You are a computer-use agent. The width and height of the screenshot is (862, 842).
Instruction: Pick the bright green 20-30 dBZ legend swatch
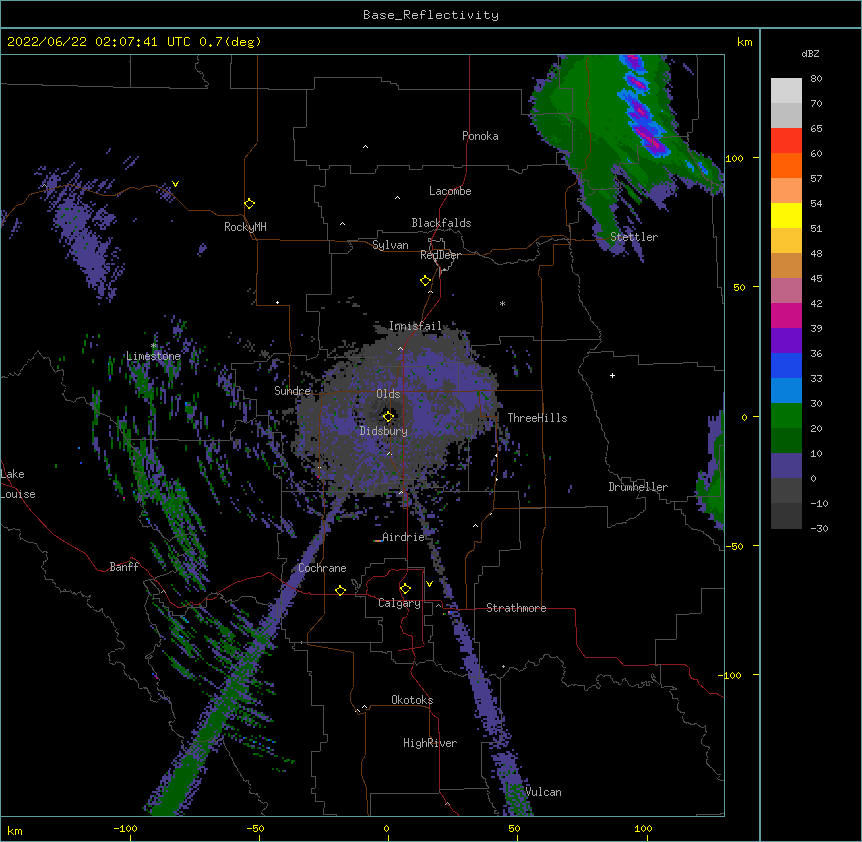[786, 416]
